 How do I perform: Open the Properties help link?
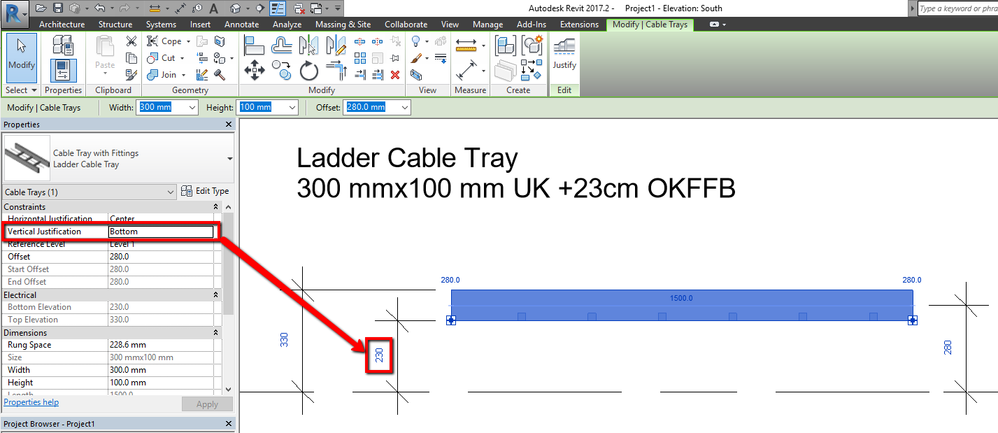31,402
